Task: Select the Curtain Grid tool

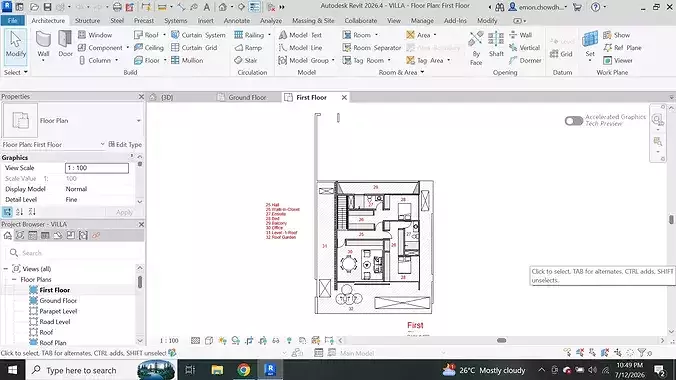Action: 194,47
